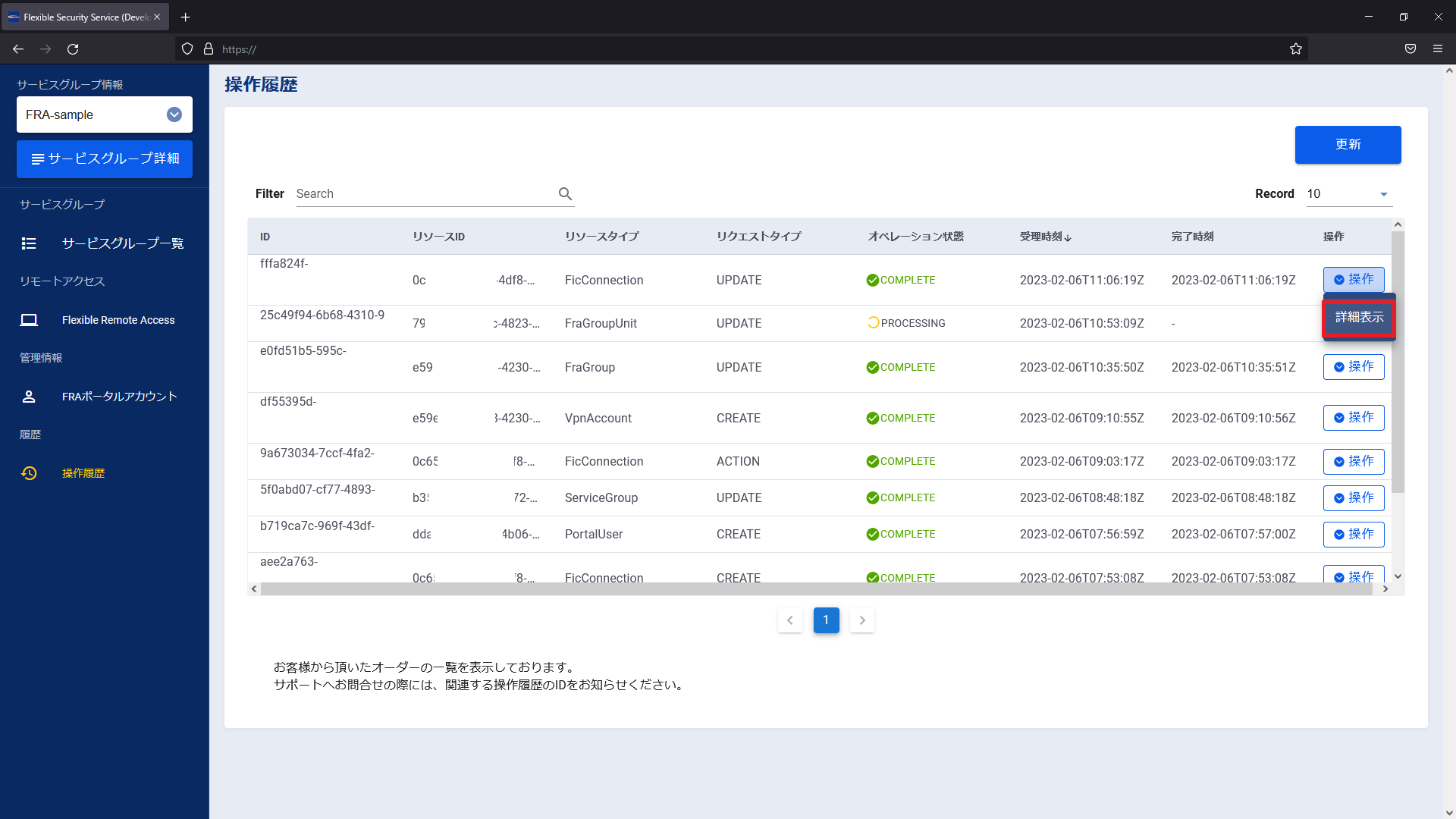The width and height of the screenshot is (1456, 819).
Task: Select 詳細表示 from the open menu
Action: [1359, 318]
